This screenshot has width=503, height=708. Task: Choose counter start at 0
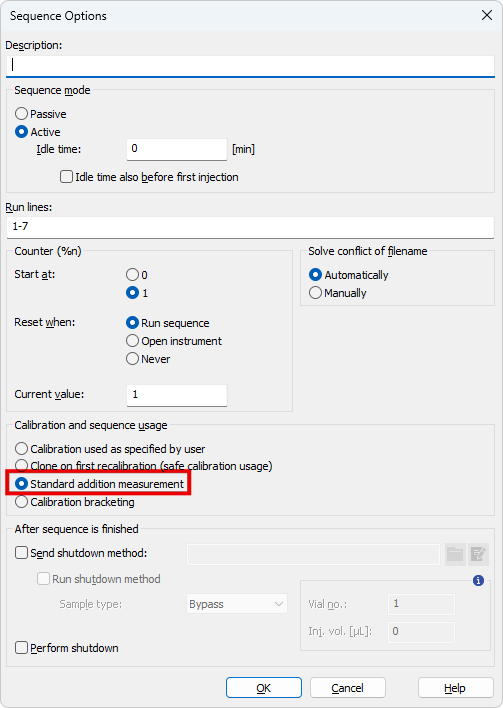pyautogui.click(x=137, y=275)
